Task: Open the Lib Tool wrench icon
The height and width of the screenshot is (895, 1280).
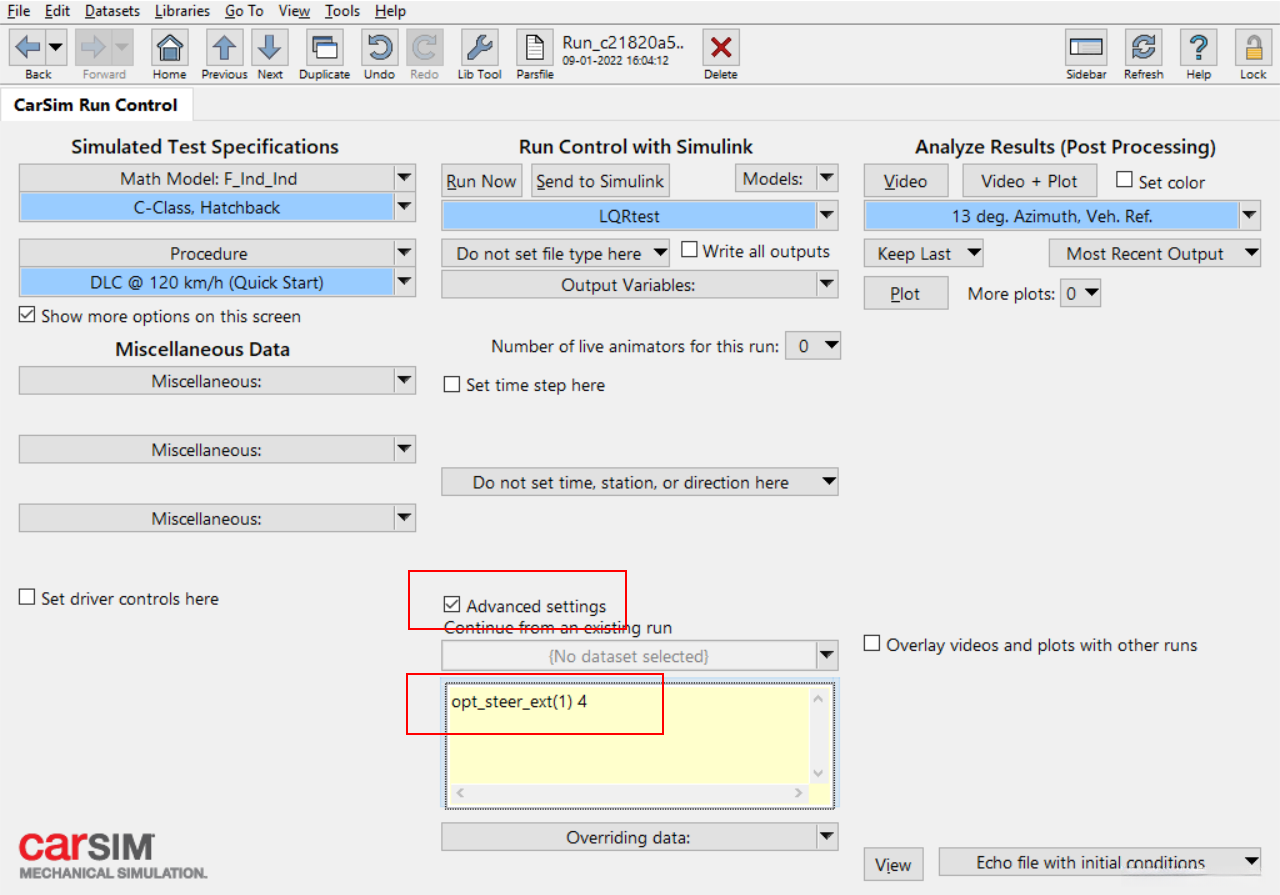Action: point(479,47)
